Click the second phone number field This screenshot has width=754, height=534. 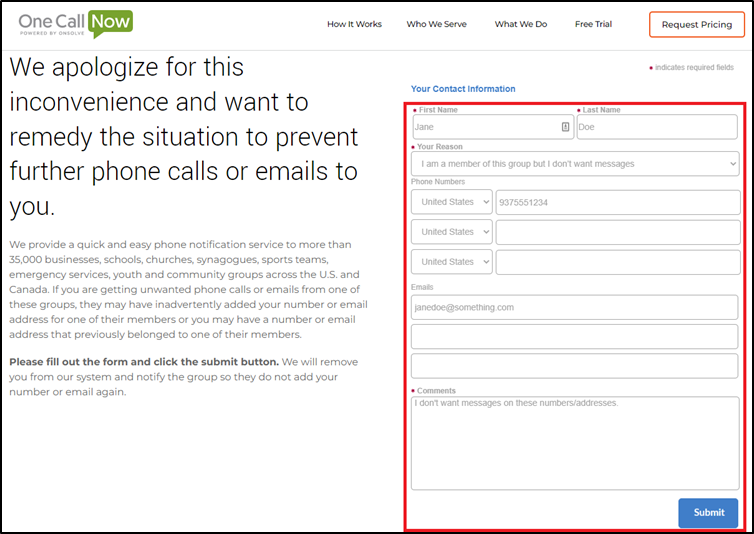point(617,232)
